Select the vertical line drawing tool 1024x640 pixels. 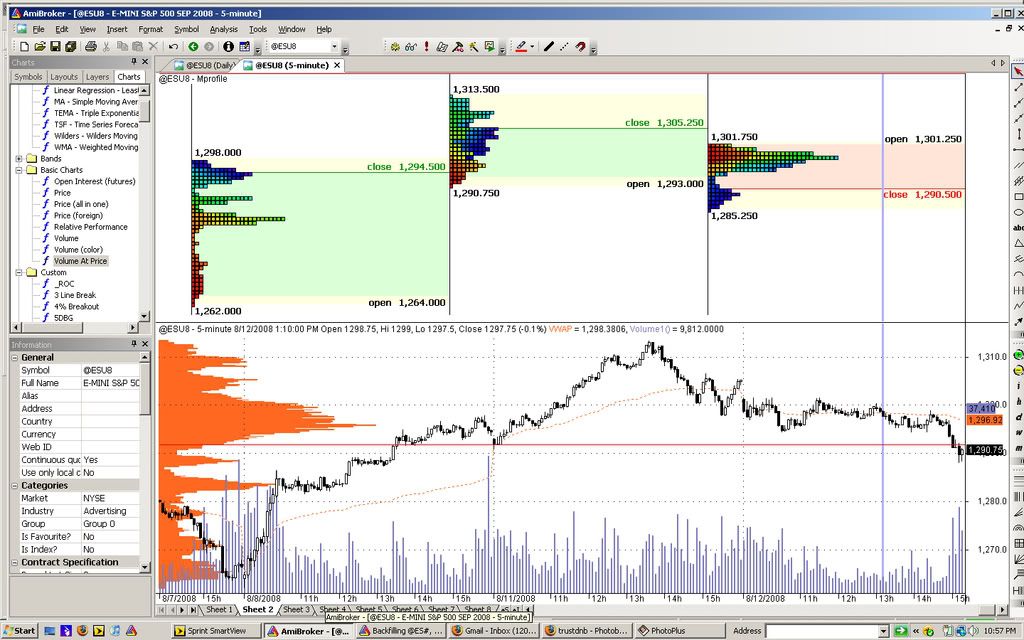[x=1018, y=134]
